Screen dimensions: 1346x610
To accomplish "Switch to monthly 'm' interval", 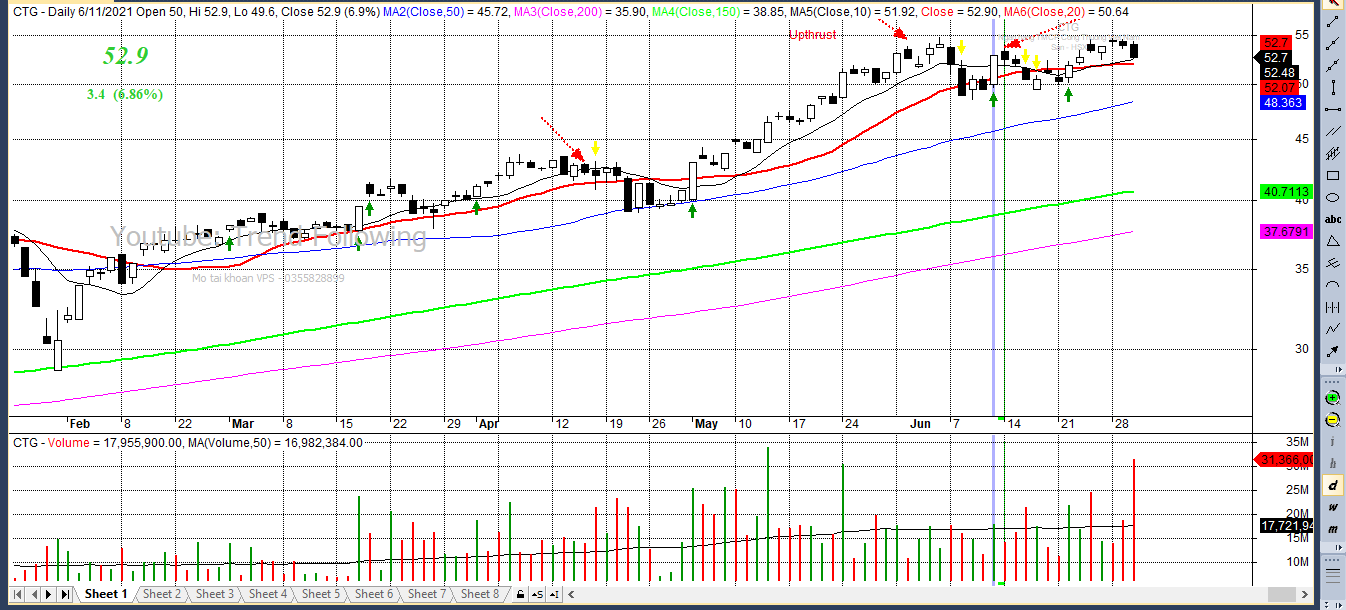I will tap(1333, 529).
